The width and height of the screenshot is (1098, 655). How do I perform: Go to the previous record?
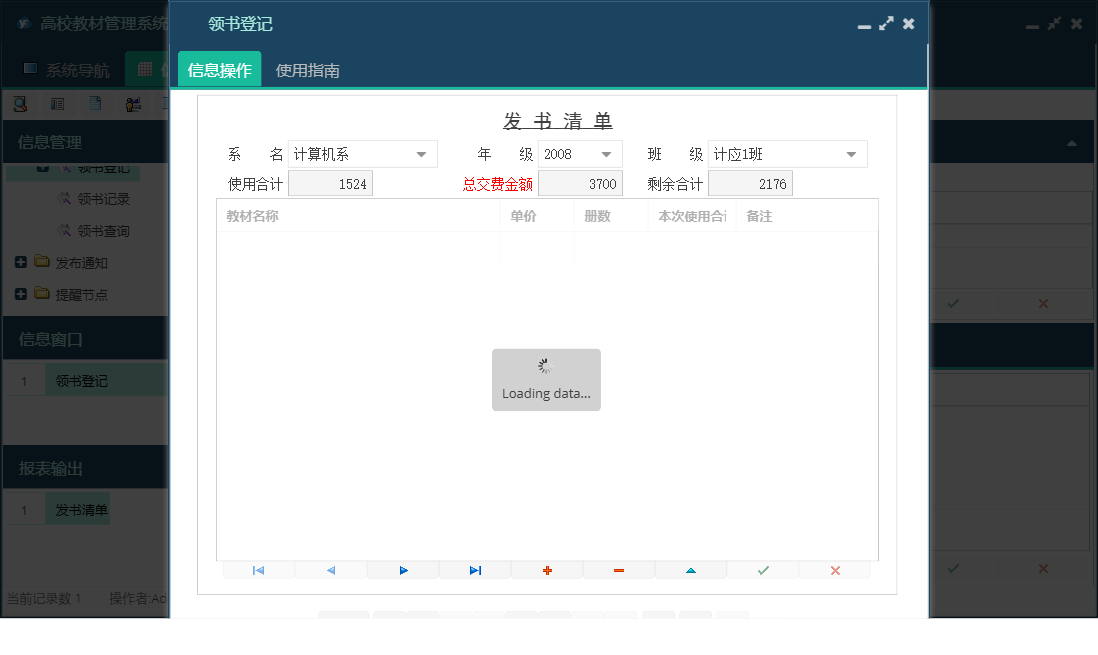330,569
